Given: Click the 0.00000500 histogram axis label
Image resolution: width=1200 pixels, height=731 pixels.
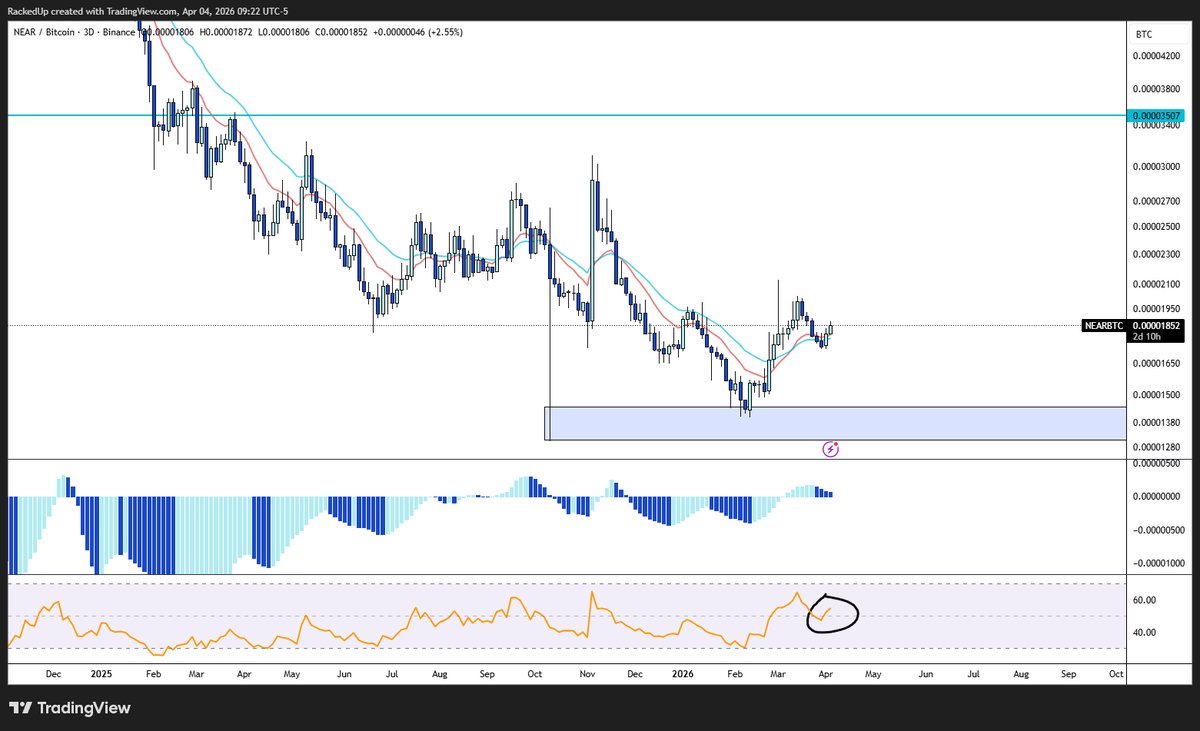Looking at the screenshot, I should point(1155,463).
